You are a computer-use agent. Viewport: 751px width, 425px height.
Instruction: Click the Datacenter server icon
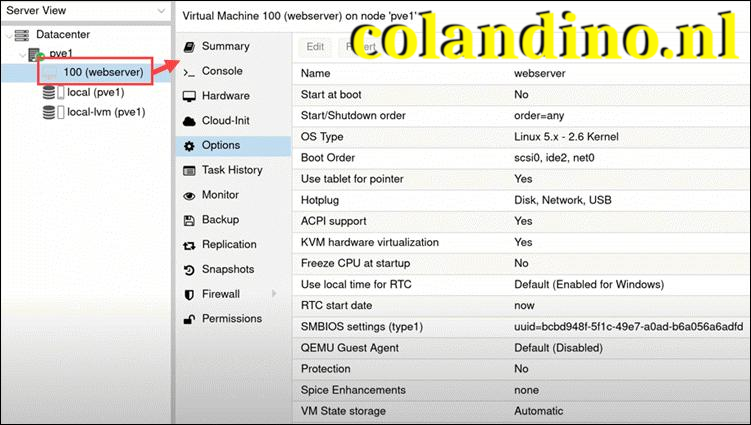22,35
